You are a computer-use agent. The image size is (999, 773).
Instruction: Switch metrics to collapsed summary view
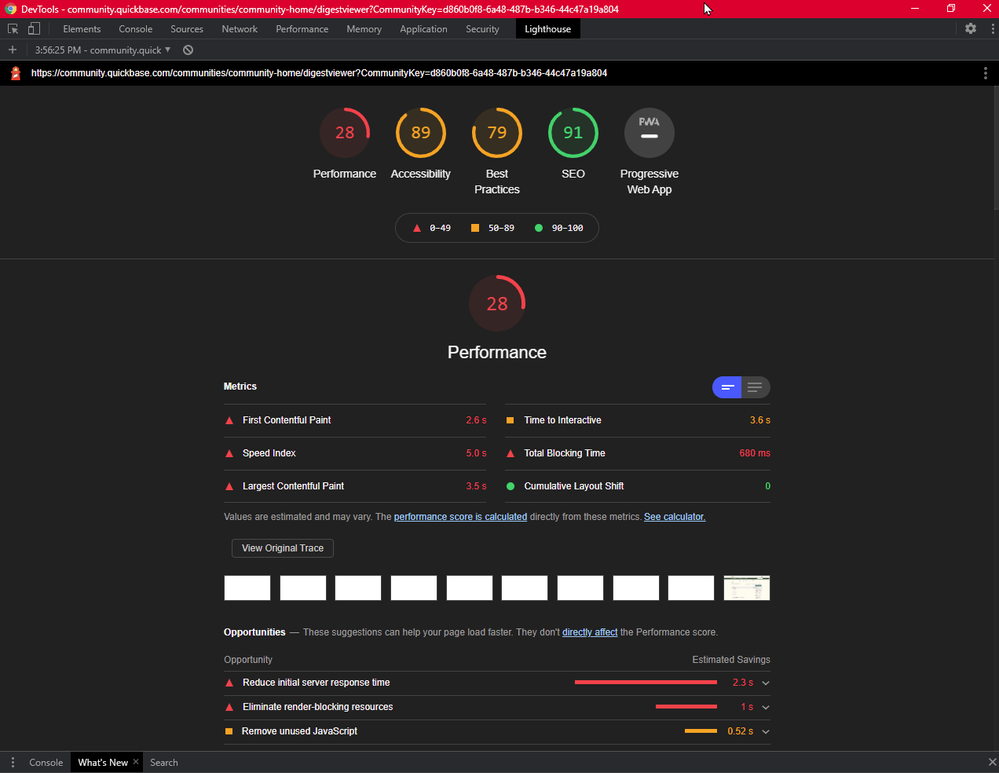click(x=727, y=387)
